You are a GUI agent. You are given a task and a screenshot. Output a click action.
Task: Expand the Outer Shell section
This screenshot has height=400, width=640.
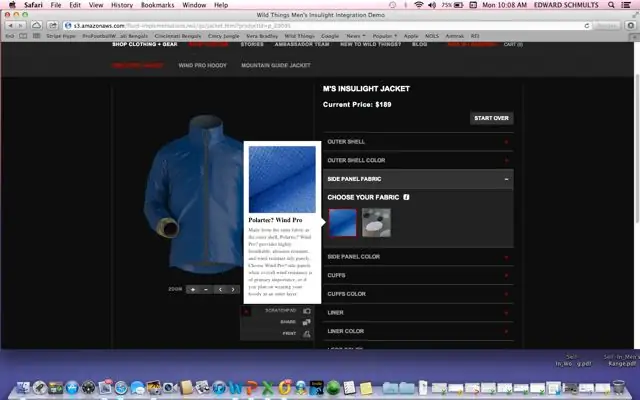coord(418,142)
